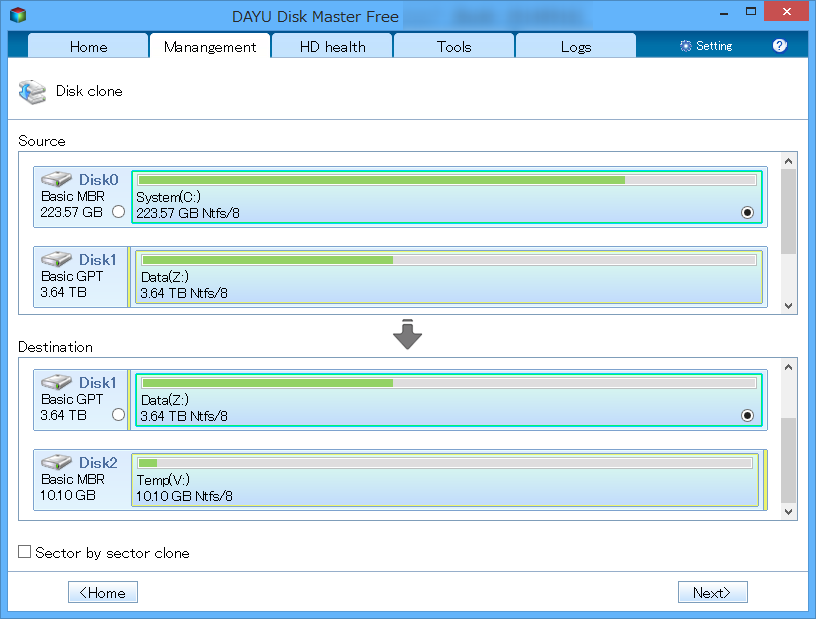Click the Setting gear icon

pyautogui.click(x=685, y=46)
